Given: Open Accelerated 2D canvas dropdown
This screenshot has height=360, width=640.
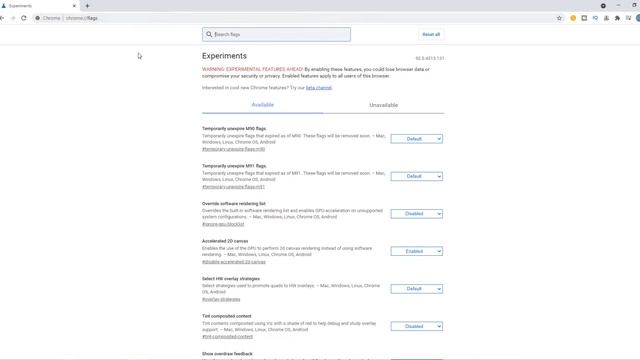Looking at the screenshot, I should pyautogui.click(x=416, y=251).
